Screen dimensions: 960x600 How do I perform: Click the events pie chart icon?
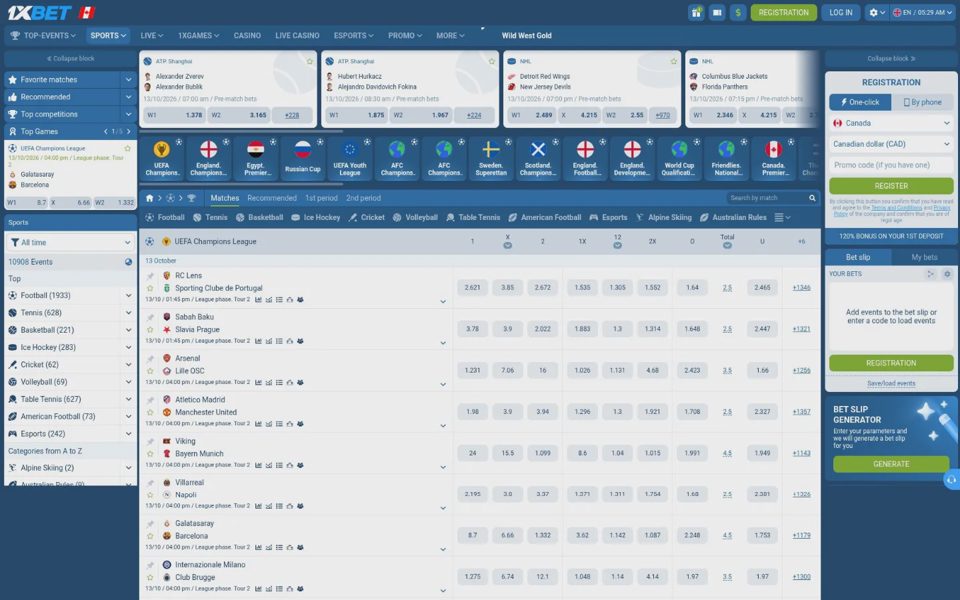(x=129, y=261)
